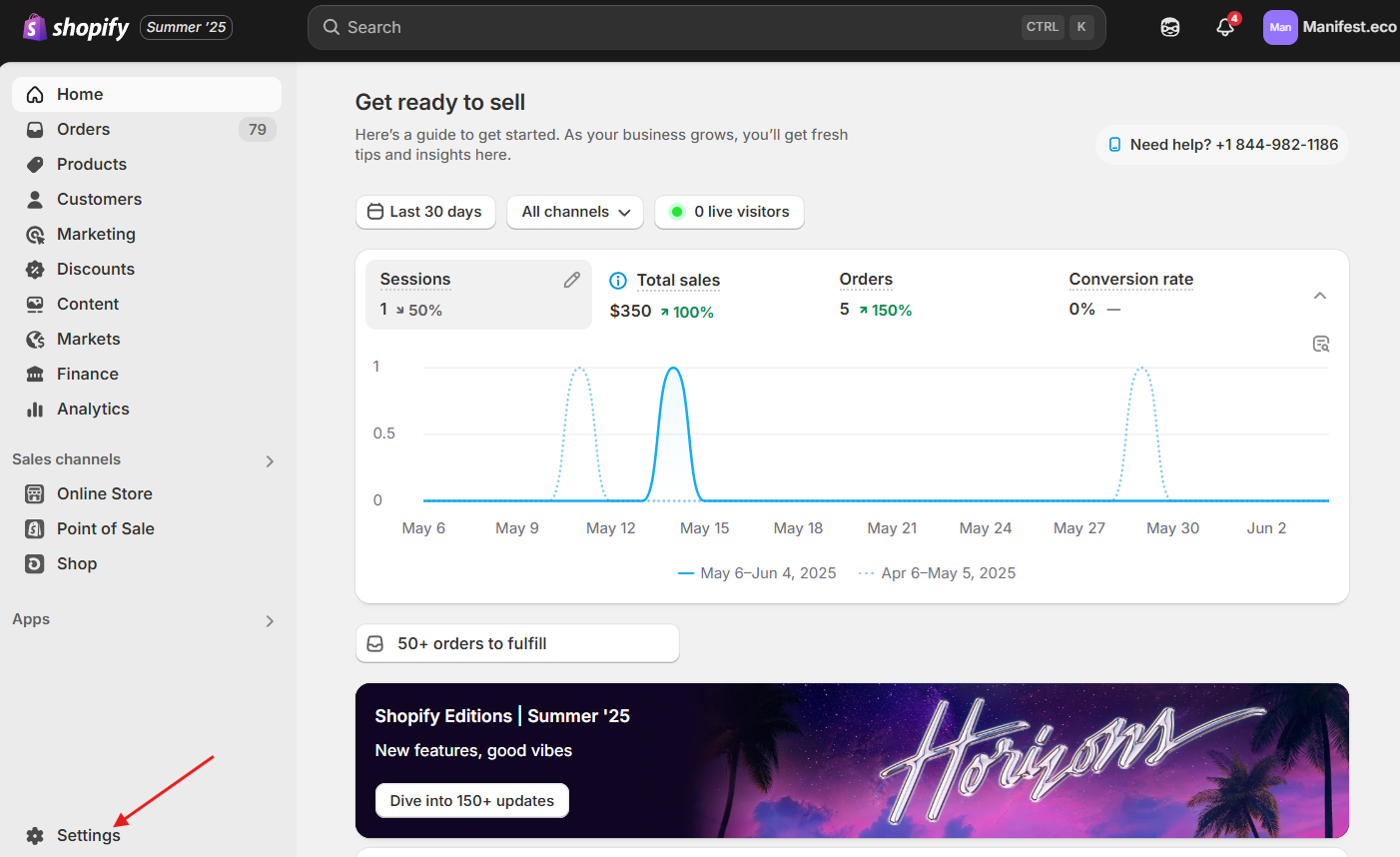Click the info icon beside Total sales
Image resolution: width=1400 pixels, height=857 pixels.
tap(618, 281)
